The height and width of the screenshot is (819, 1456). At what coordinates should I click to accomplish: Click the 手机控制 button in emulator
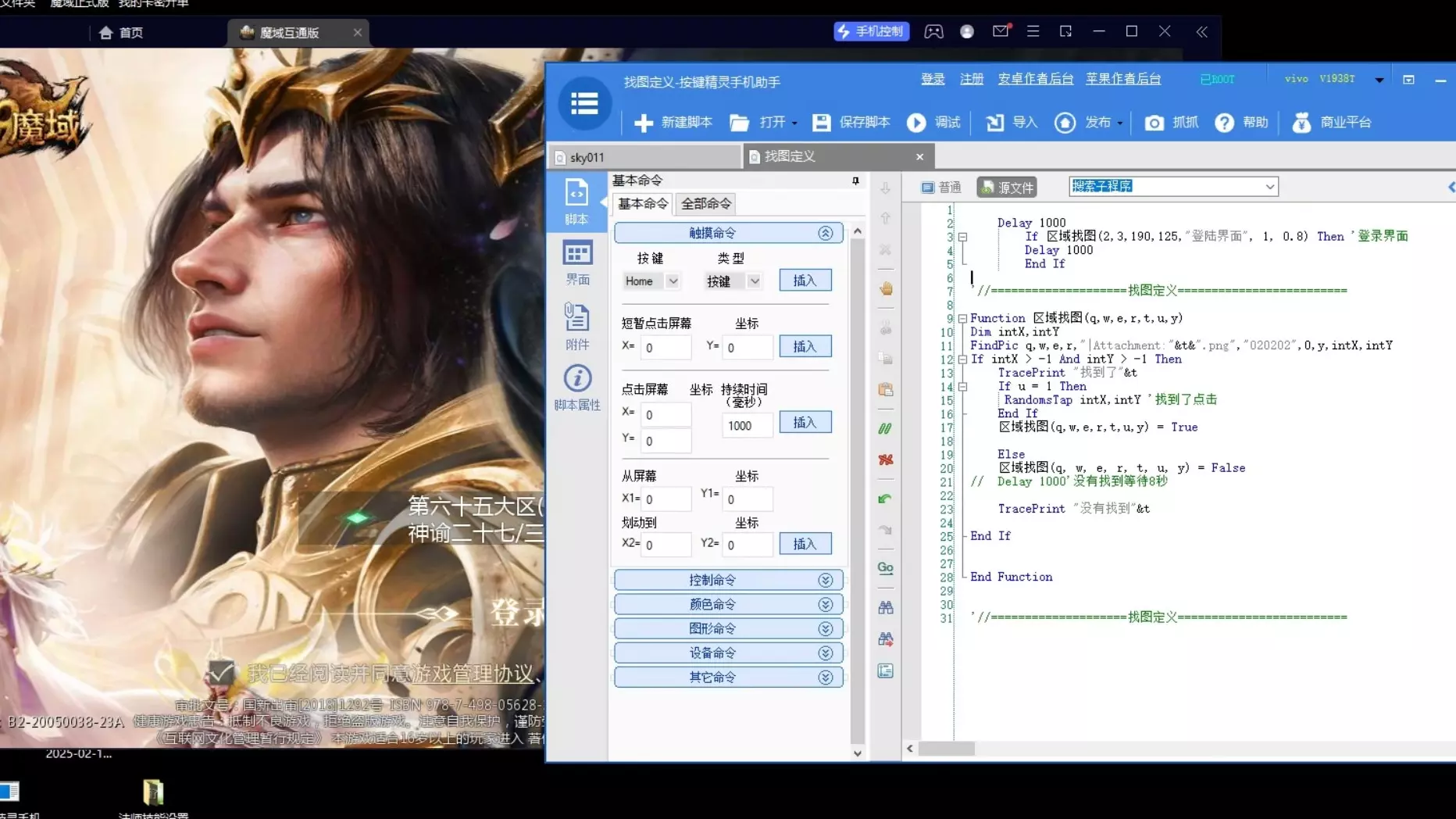[872, 31]
